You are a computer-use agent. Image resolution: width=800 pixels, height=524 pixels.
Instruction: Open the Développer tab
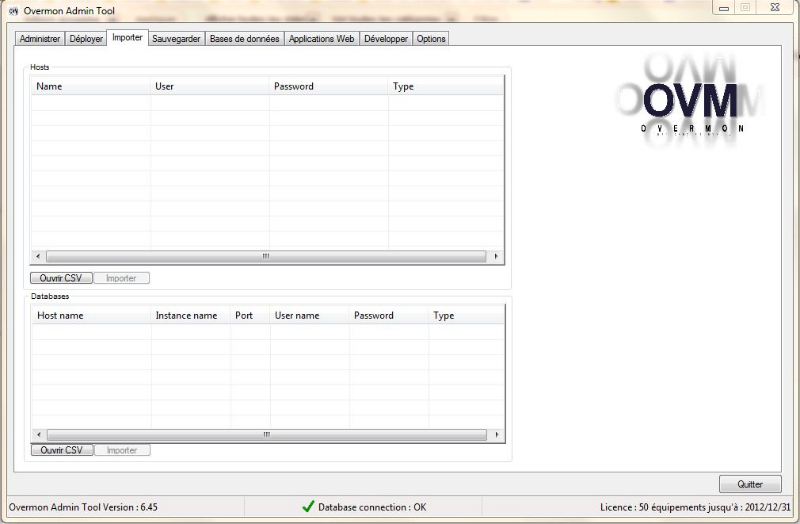[x=386, y=39]
